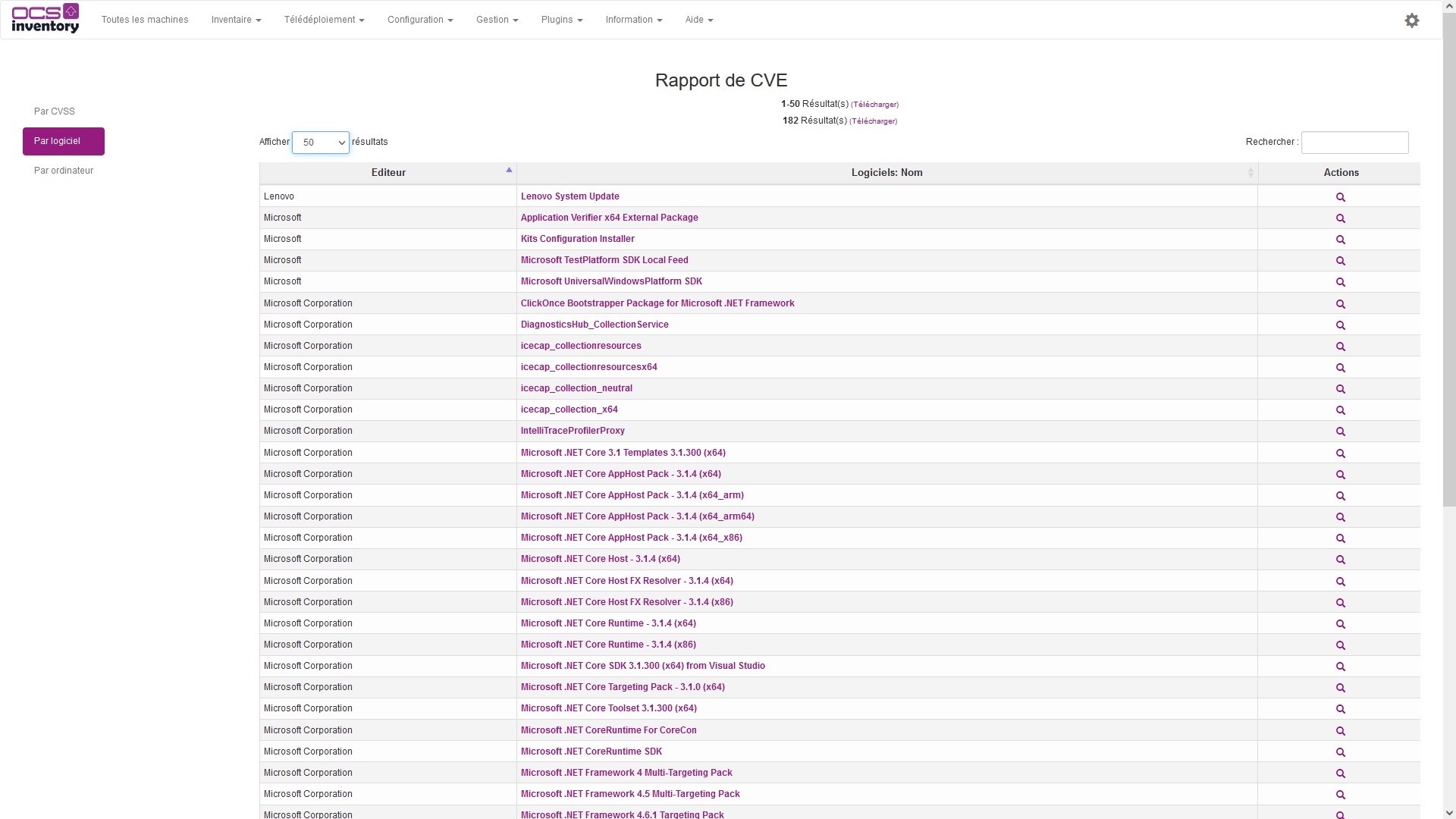Screen dimensions: 1456x819
Task: Click magnifier for AppHost Pack 3.1.4 (x64_arm64) row
Action: (1340, 517)
